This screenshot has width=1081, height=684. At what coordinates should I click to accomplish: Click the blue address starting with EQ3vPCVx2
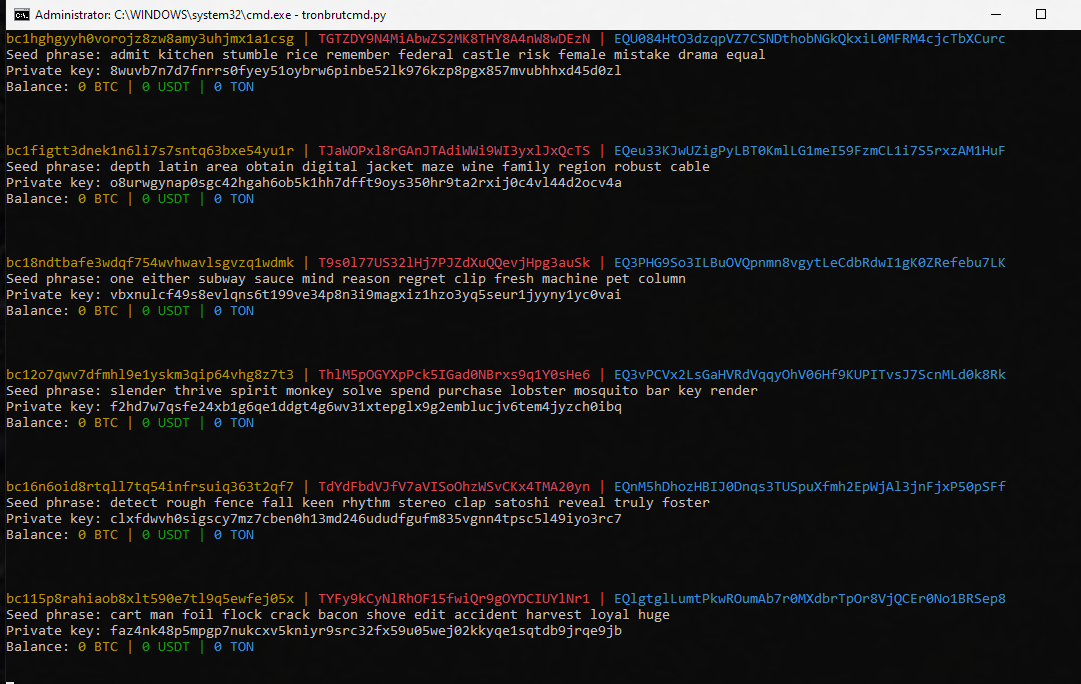(x=810, y=375)
